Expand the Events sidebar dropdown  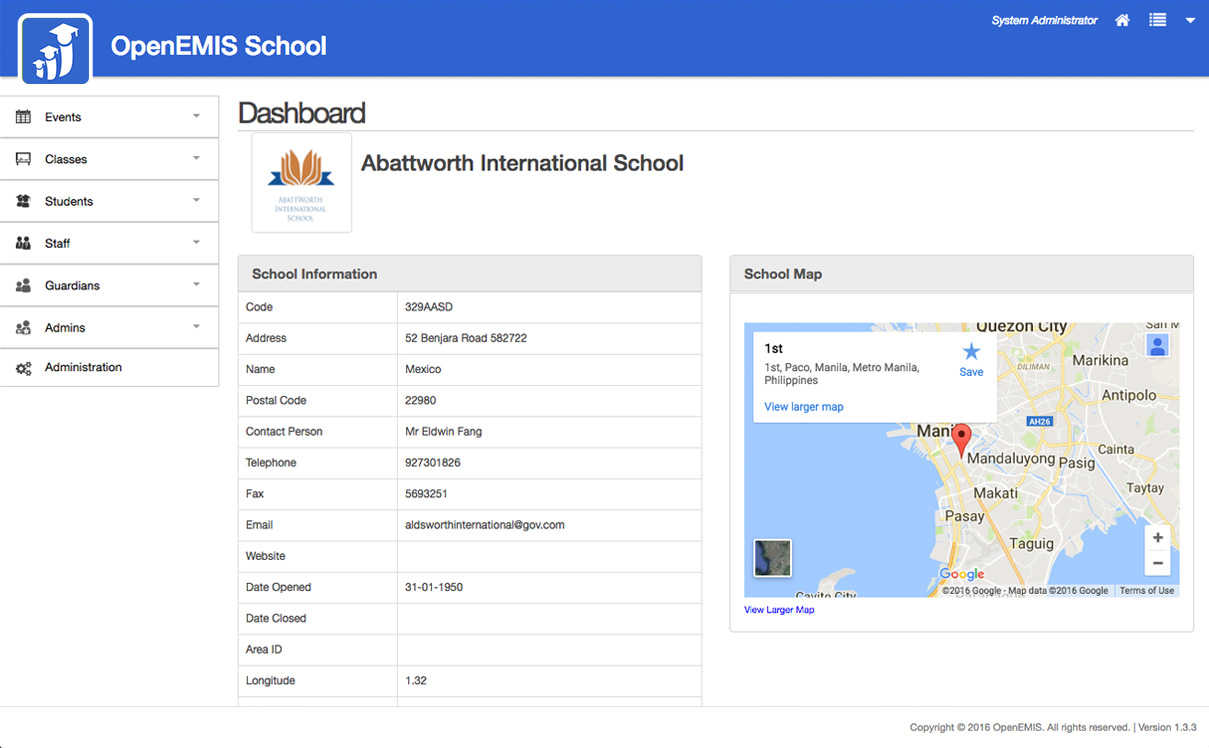tap(198, 116)
